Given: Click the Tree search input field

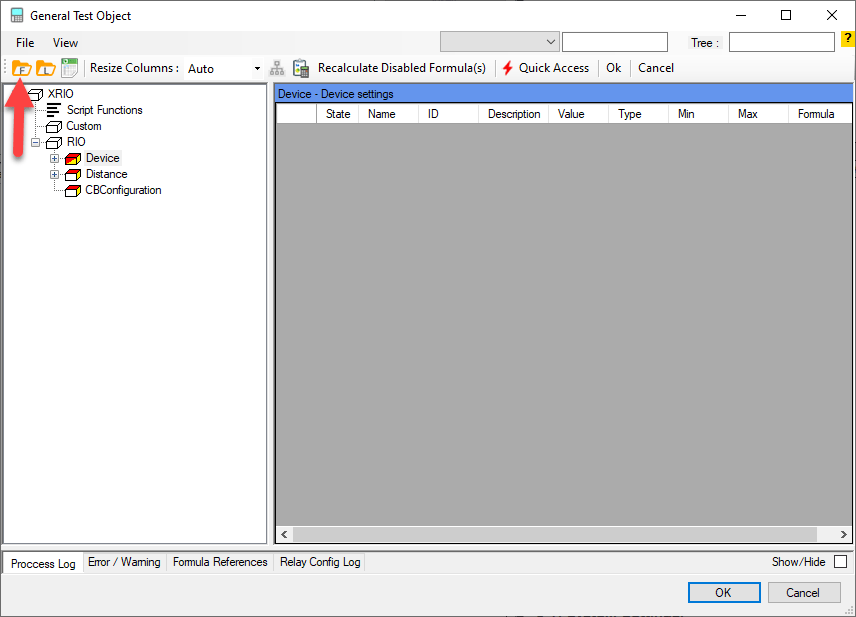Looking at the screenshot, I should point(781,42).
